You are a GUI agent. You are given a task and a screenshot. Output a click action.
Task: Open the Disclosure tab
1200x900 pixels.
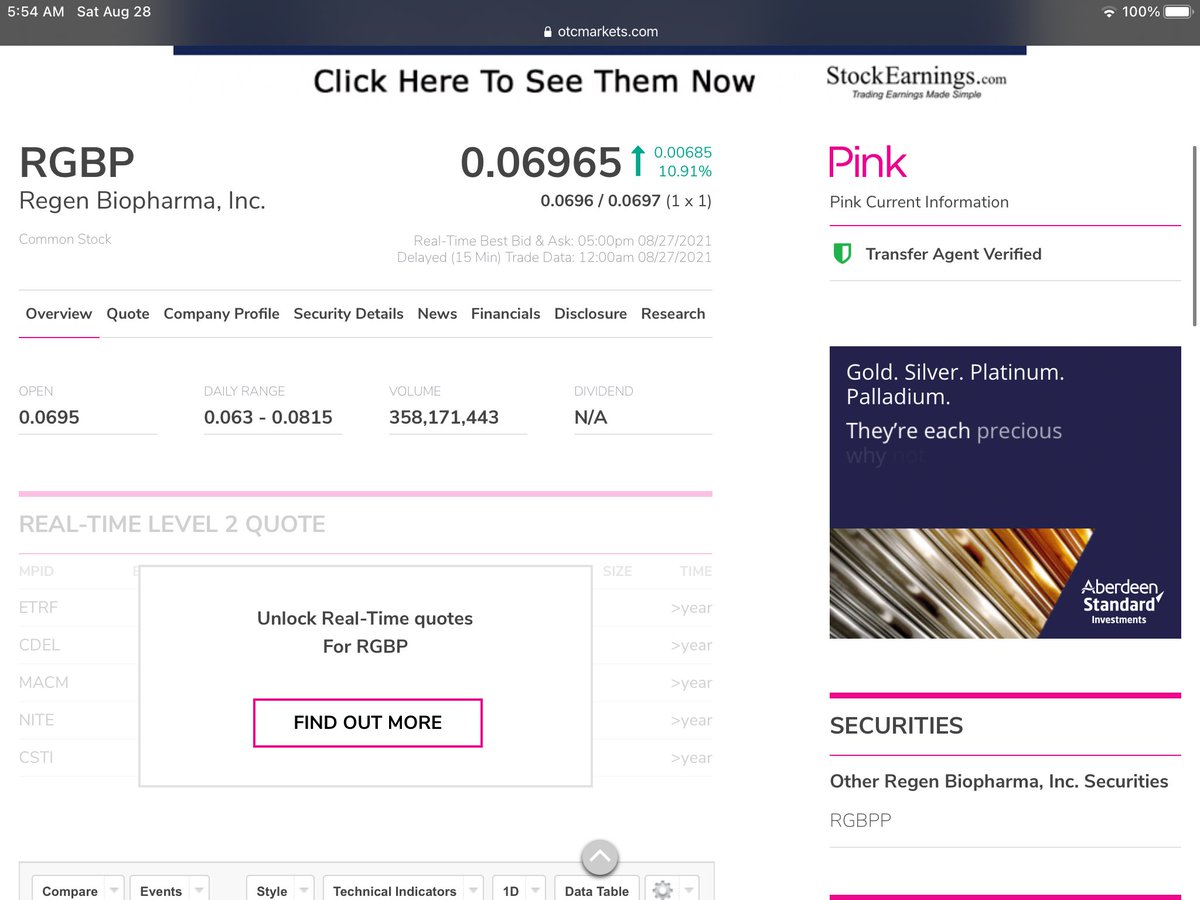pos(590,314)
